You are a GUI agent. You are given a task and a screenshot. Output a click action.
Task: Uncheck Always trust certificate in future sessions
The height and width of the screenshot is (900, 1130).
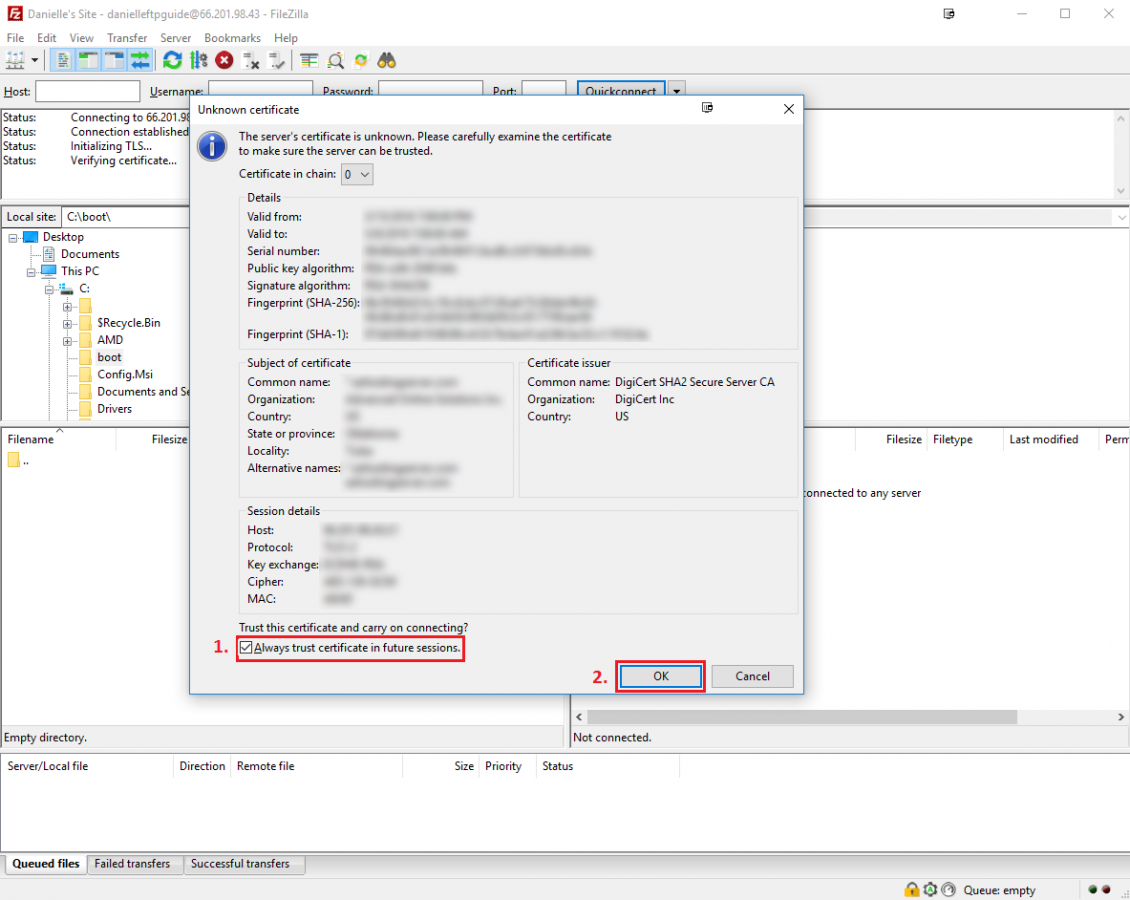tap(247, 648)
